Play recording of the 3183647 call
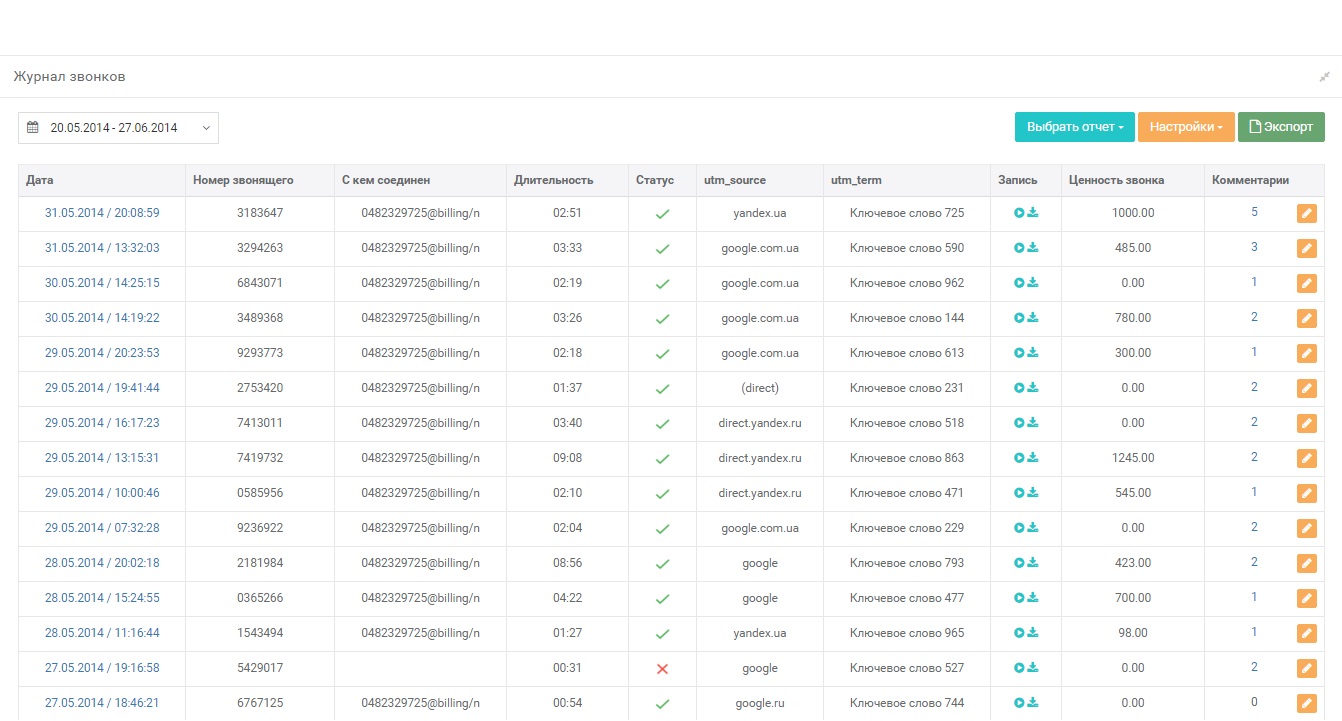This screenshot has height=721, width=1342. (x=1019, y=213)
